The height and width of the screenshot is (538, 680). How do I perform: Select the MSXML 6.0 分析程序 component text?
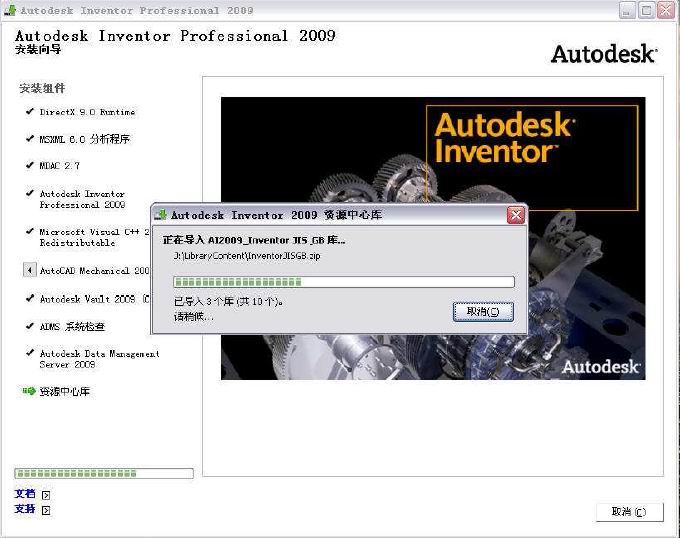(85, 139)
